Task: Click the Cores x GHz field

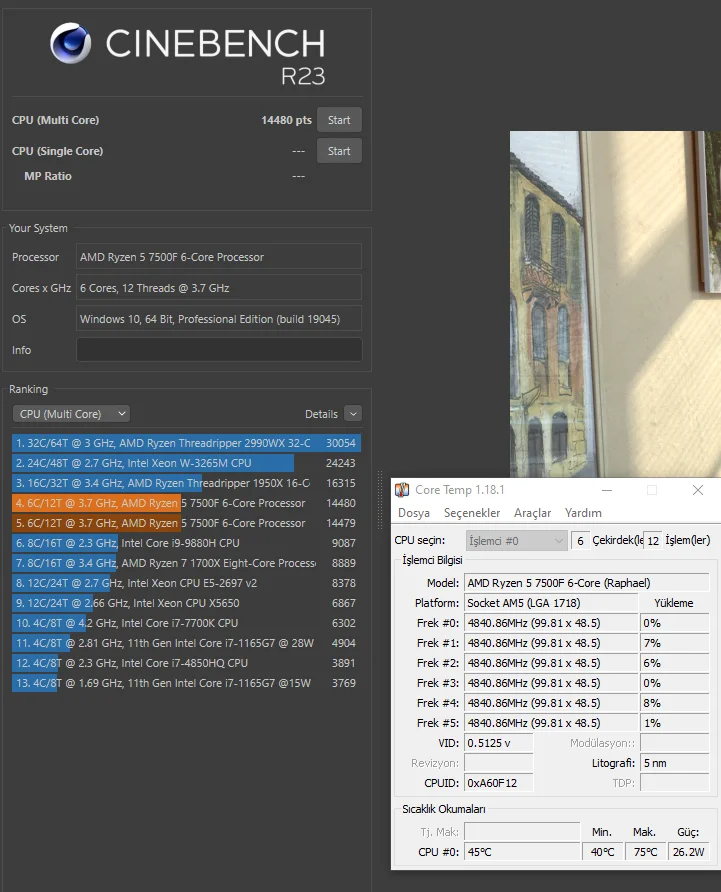Action: pos(219,288)
